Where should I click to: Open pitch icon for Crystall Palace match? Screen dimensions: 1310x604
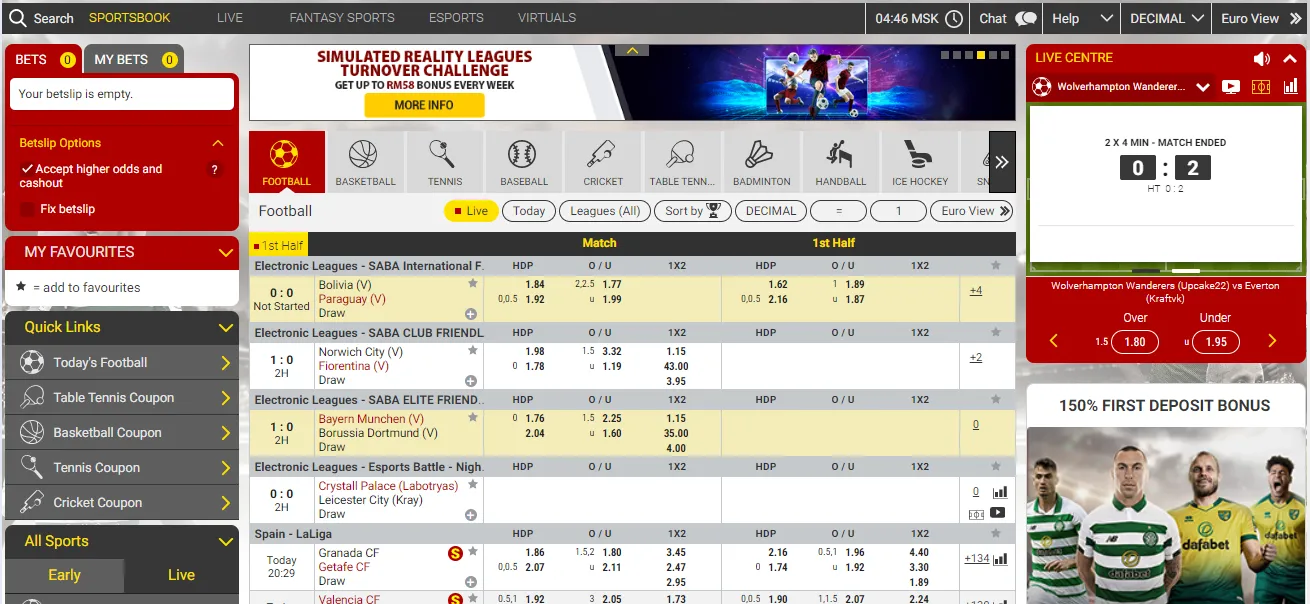click(x=977, y=514)
